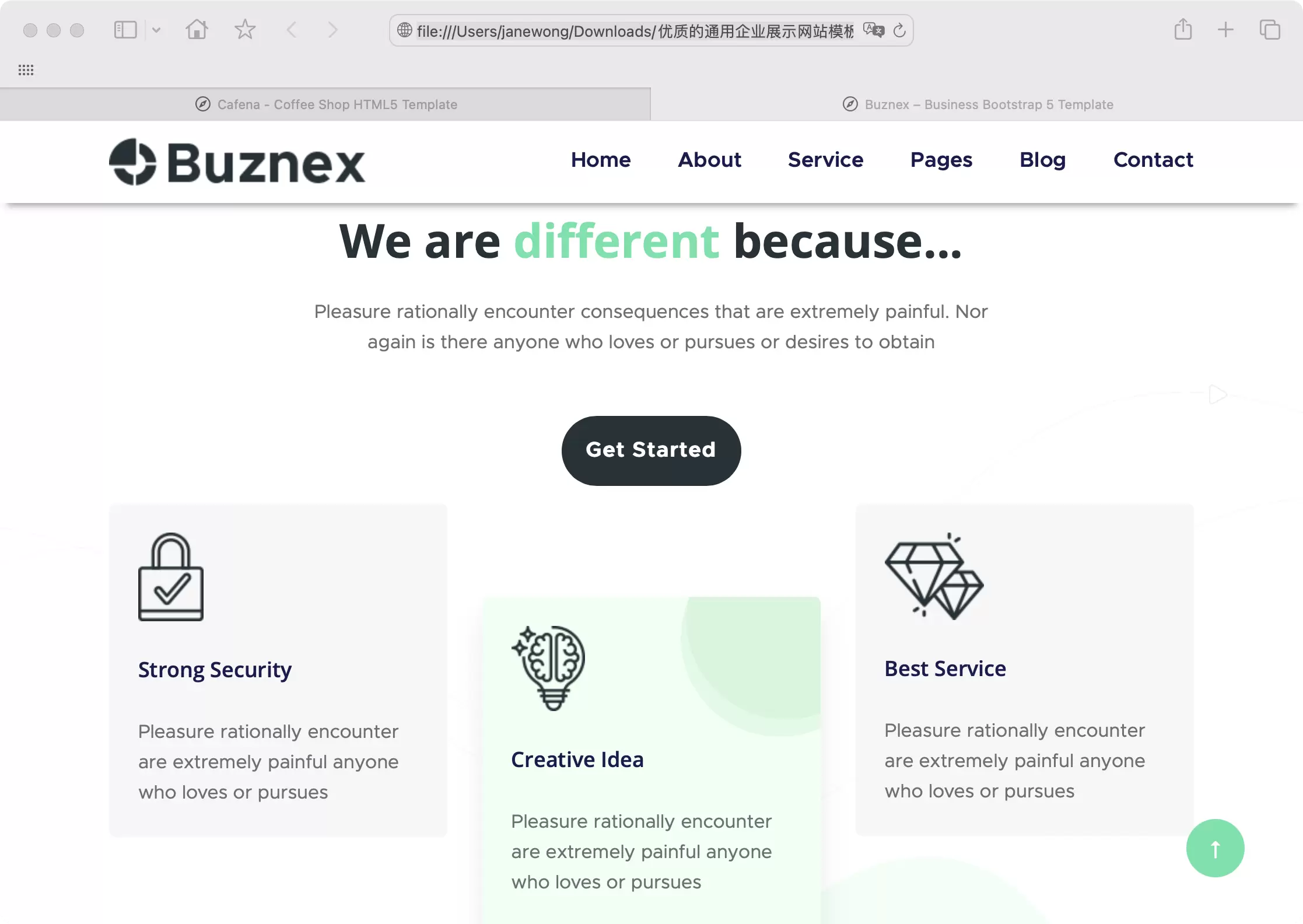This screenshot has height=924, width=1303.
Task: Click the browser reload icon
Action: (901, 30)
